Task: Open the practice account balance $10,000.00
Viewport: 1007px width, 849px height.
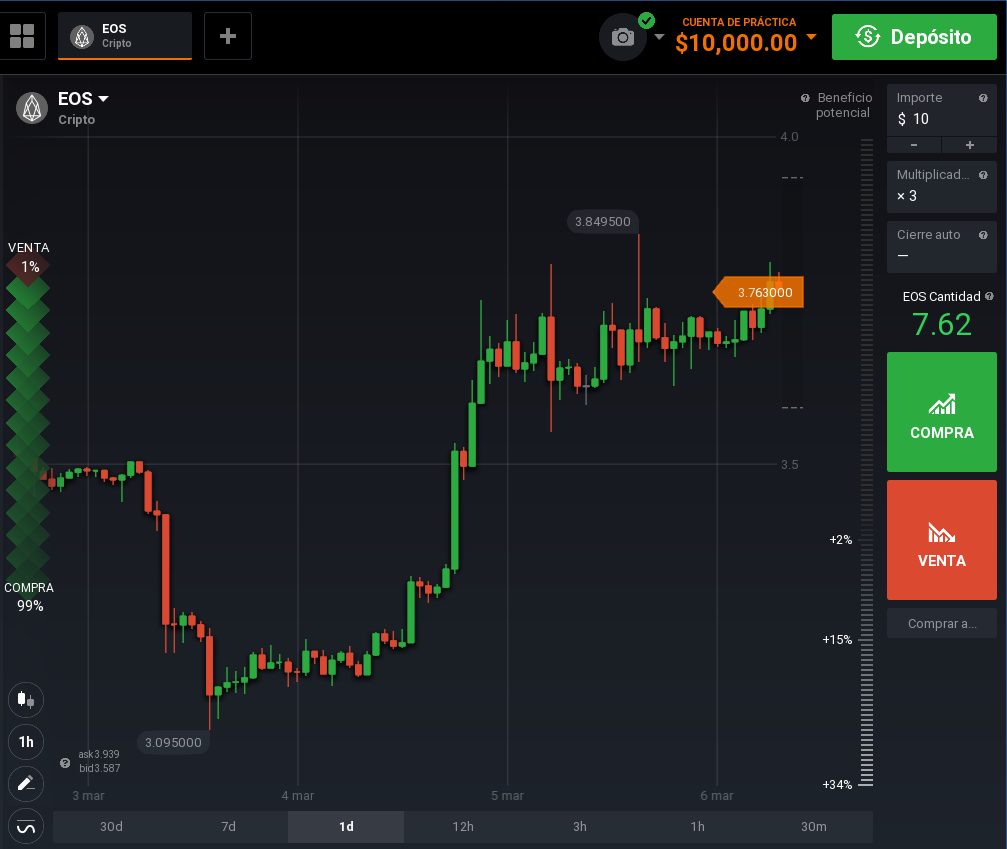Action: pyautogui.click(x=736, y=43)
